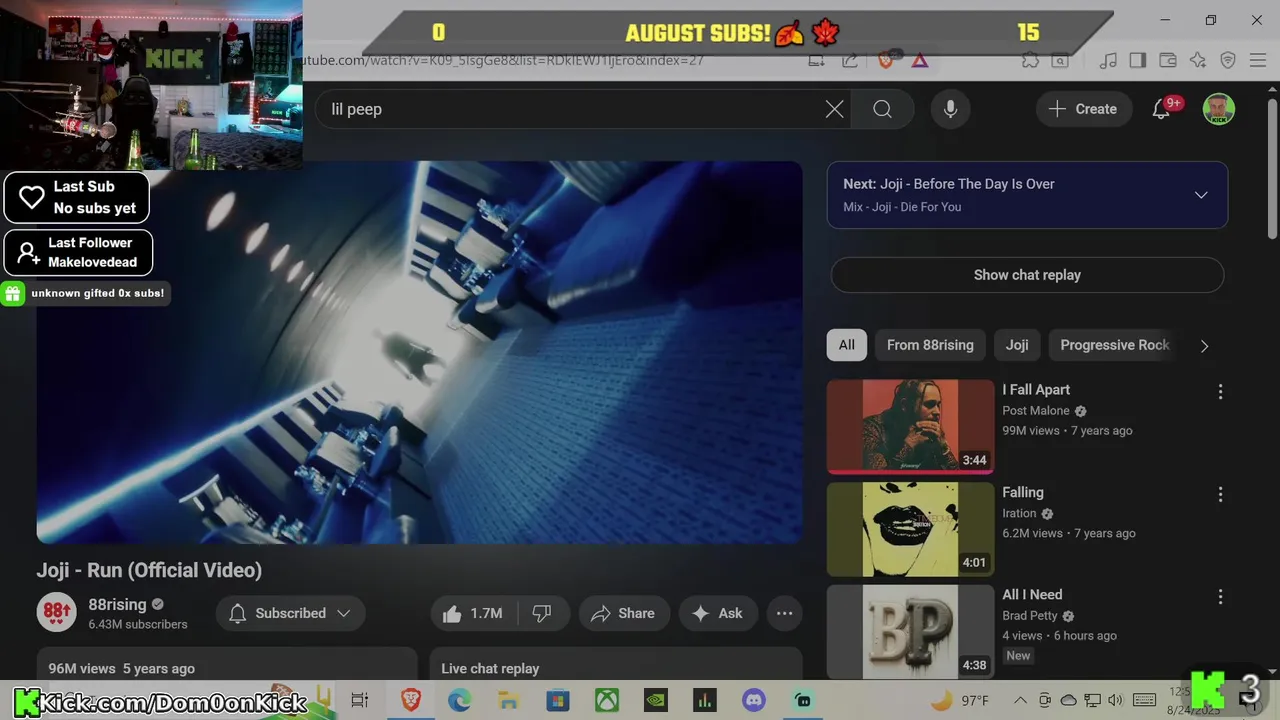This screenshot has width=1280, height=720.
Task: Toggle the browser sidebar panel
Action: (1138, 60)
